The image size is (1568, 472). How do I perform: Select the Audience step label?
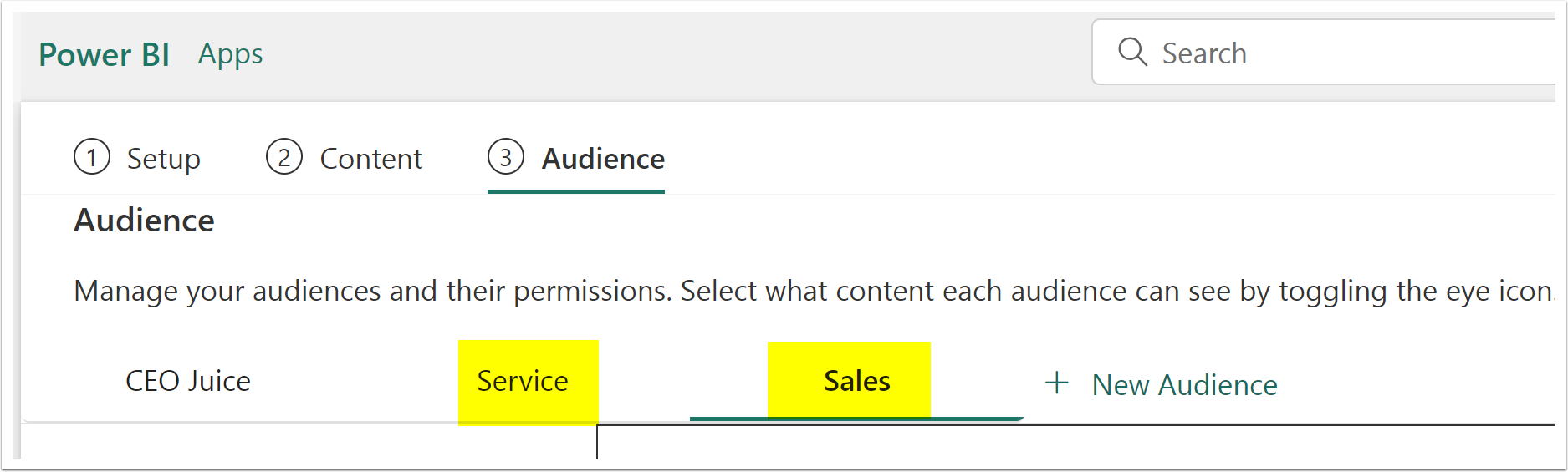(604, 159)
